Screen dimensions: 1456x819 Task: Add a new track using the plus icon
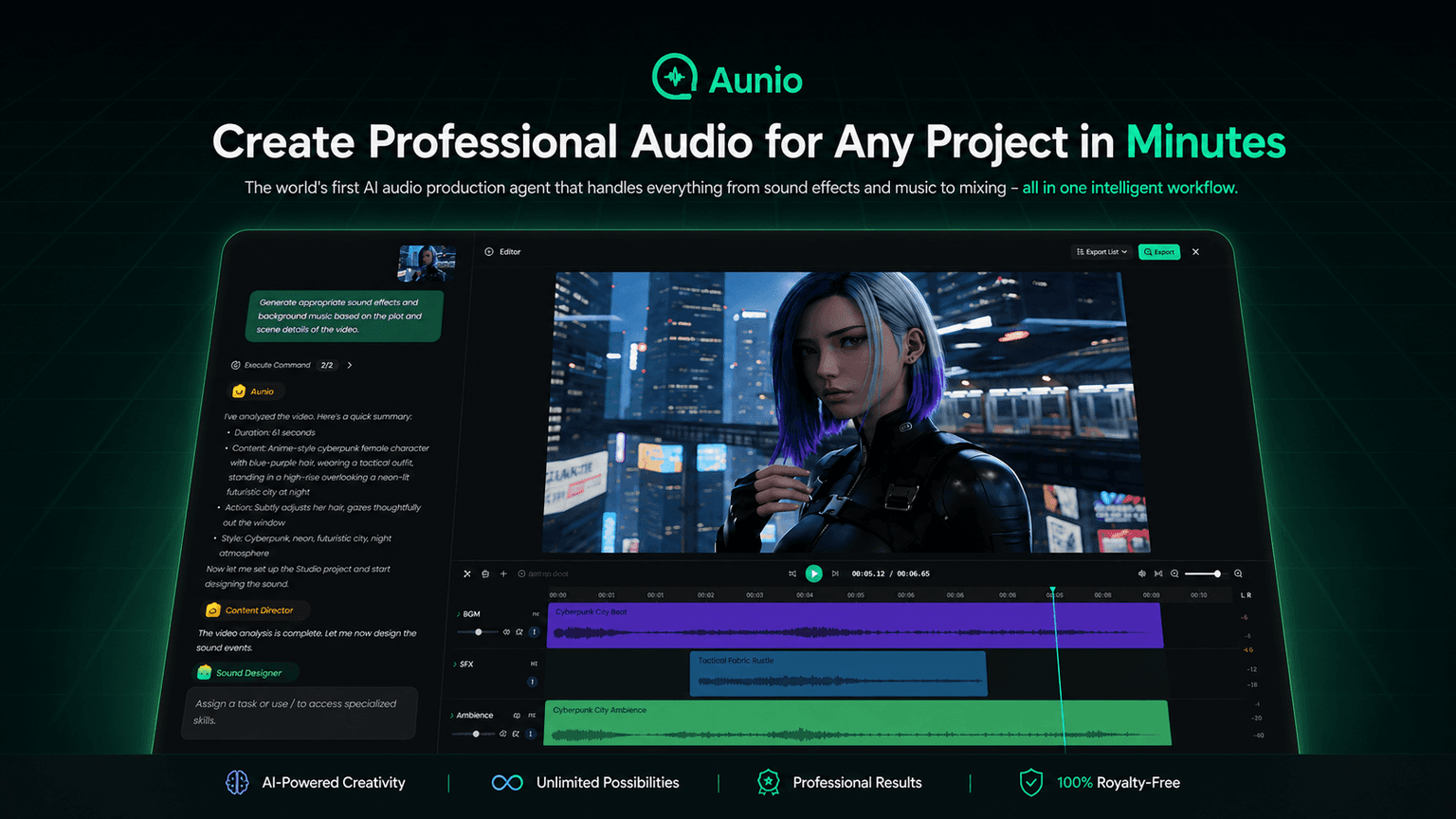(503, 573)
